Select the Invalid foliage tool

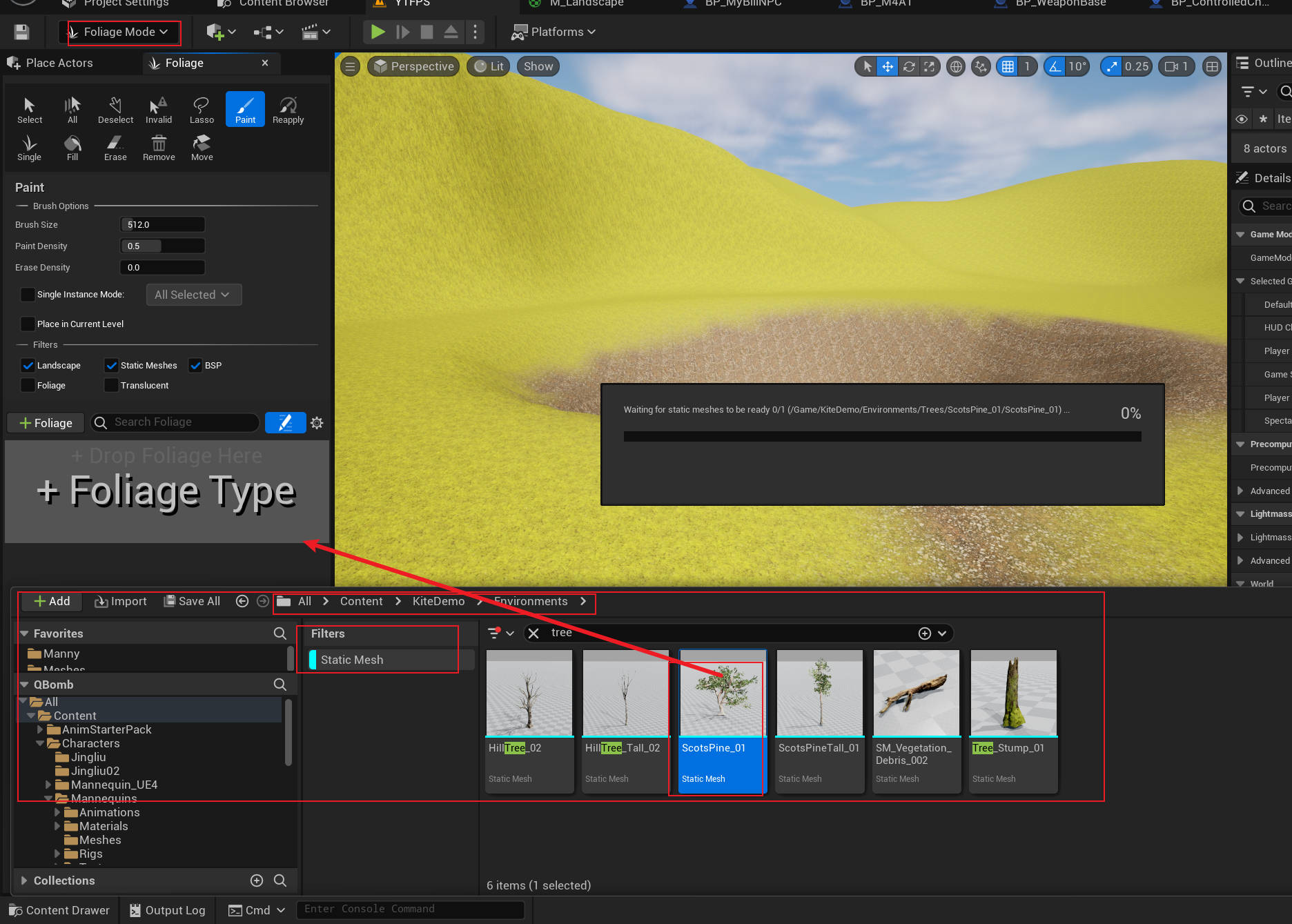pyautogui.click(x=159, y=110)
